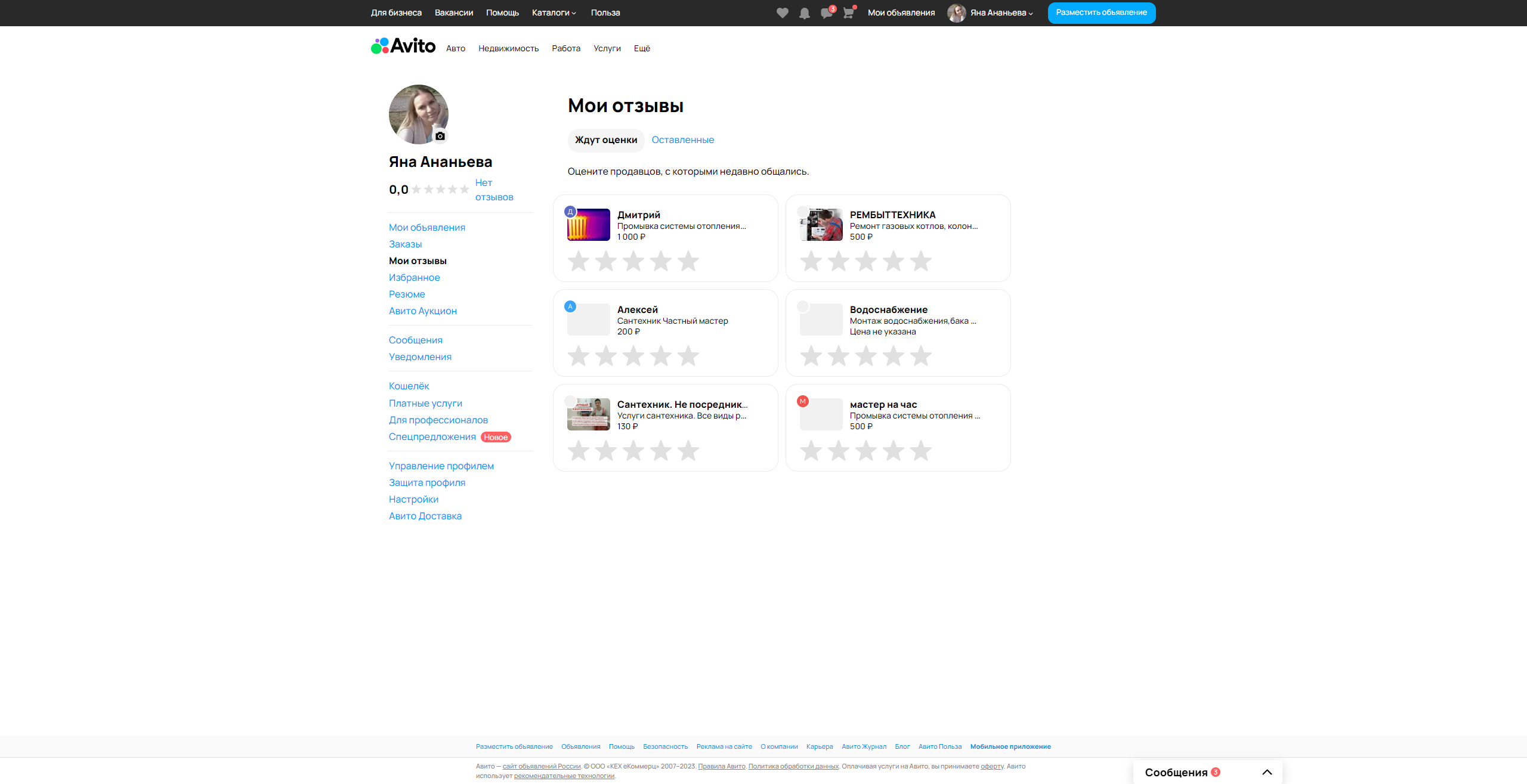Open the shopping cart icon

pyautogui.click(x=848, y=13)
